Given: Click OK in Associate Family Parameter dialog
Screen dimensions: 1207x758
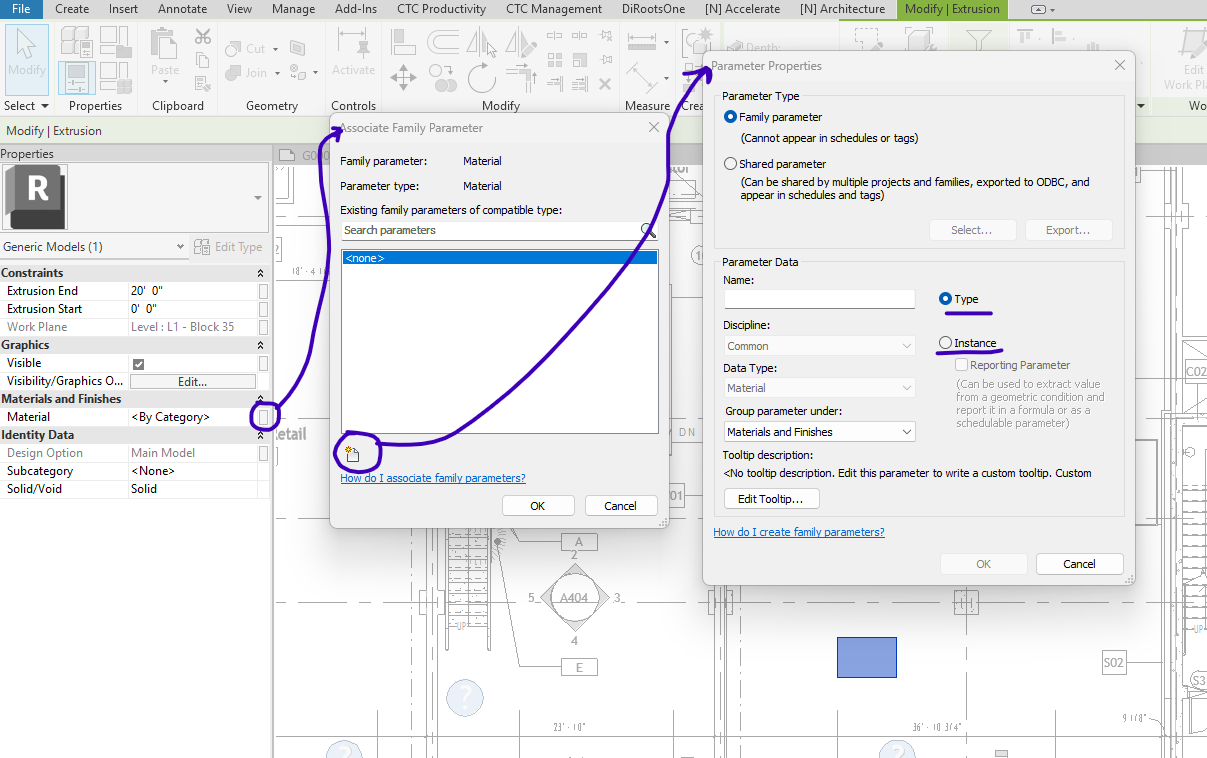Looking at the screenshot, I should (538, 506).
